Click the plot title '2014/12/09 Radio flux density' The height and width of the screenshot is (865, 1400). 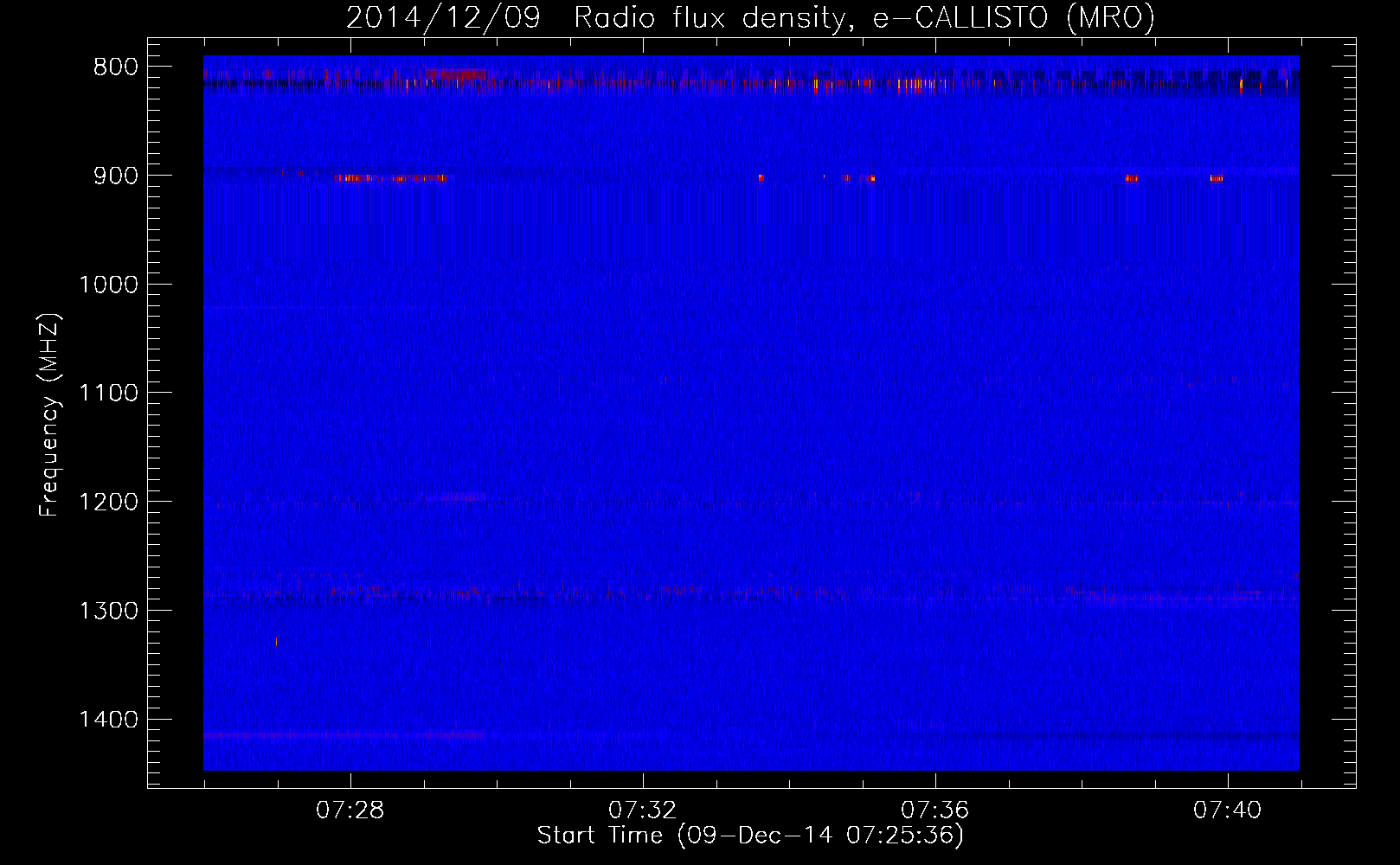pyautogui.click(x=750, y=17)
